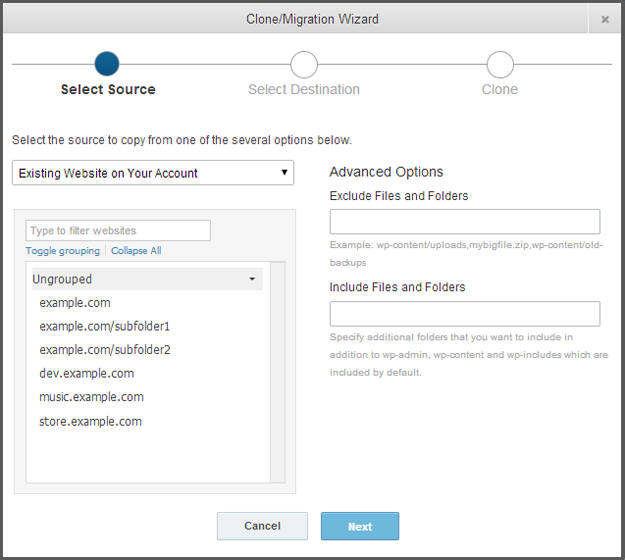
Task: Open the Existing Website on Your Account dropdown
Action: click(153, 173)
